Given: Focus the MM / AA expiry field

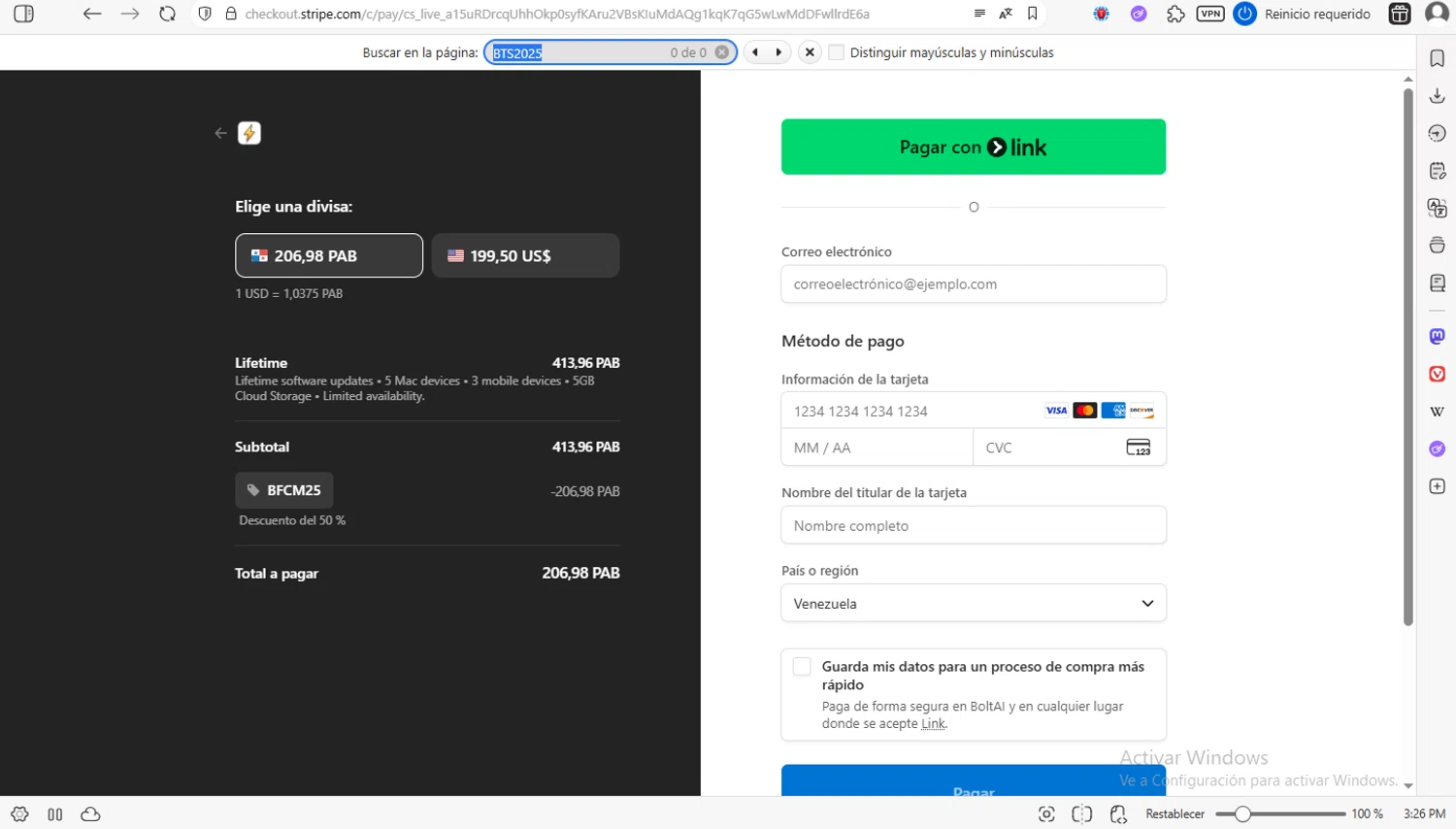Looking at the screenshot, I should pyautogui.click(x=877, y=448).
